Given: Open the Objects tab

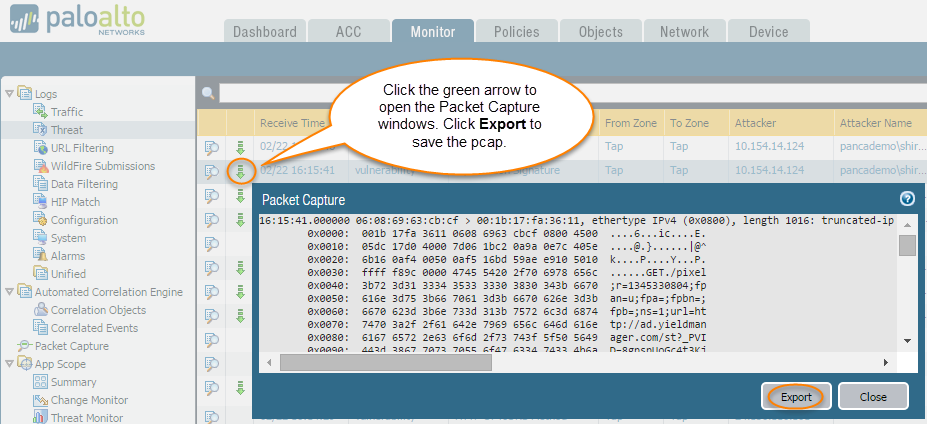Looking at the screenshot, I should click(601, 31).
